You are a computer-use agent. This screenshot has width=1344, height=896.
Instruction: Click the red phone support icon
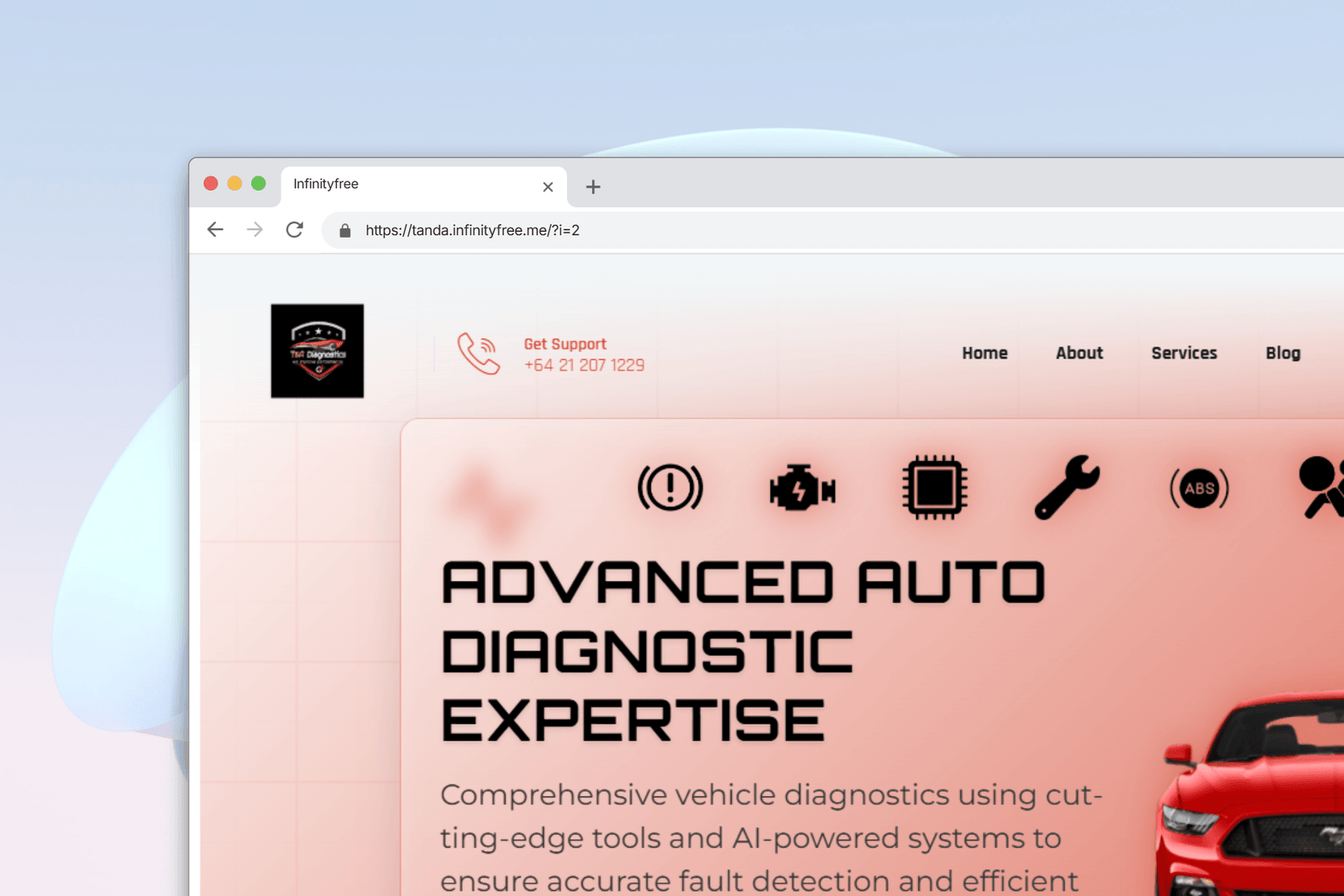(x=478, y=354)
